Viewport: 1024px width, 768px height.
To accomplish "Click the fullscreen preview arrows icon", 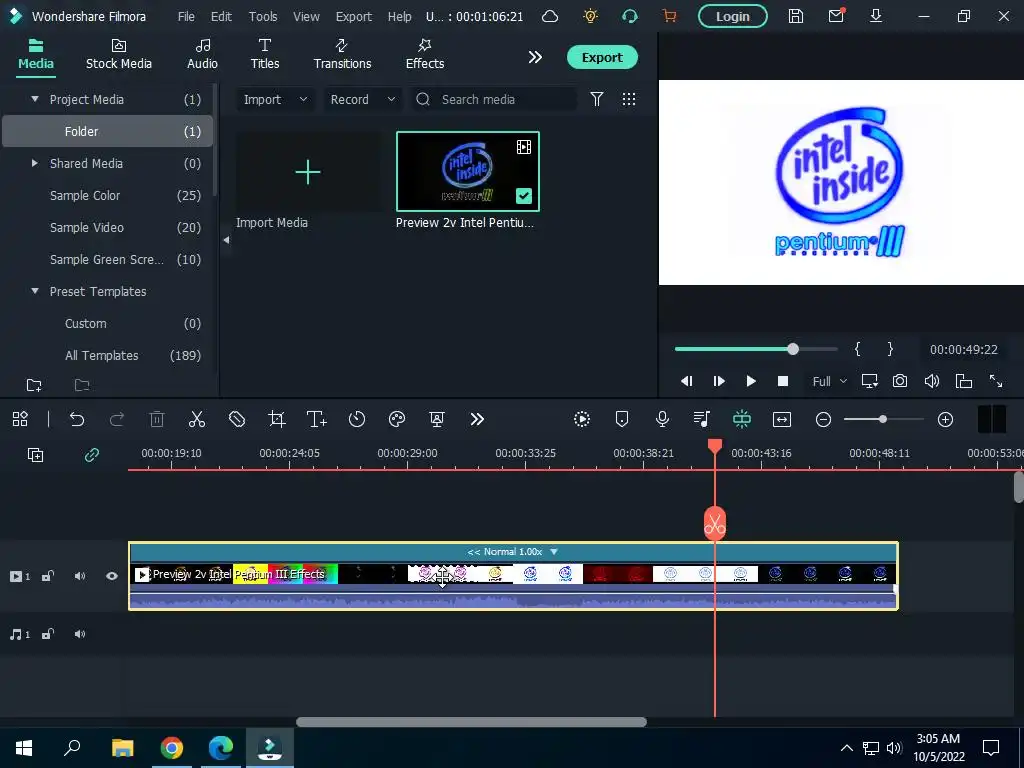I will (996, 381).
